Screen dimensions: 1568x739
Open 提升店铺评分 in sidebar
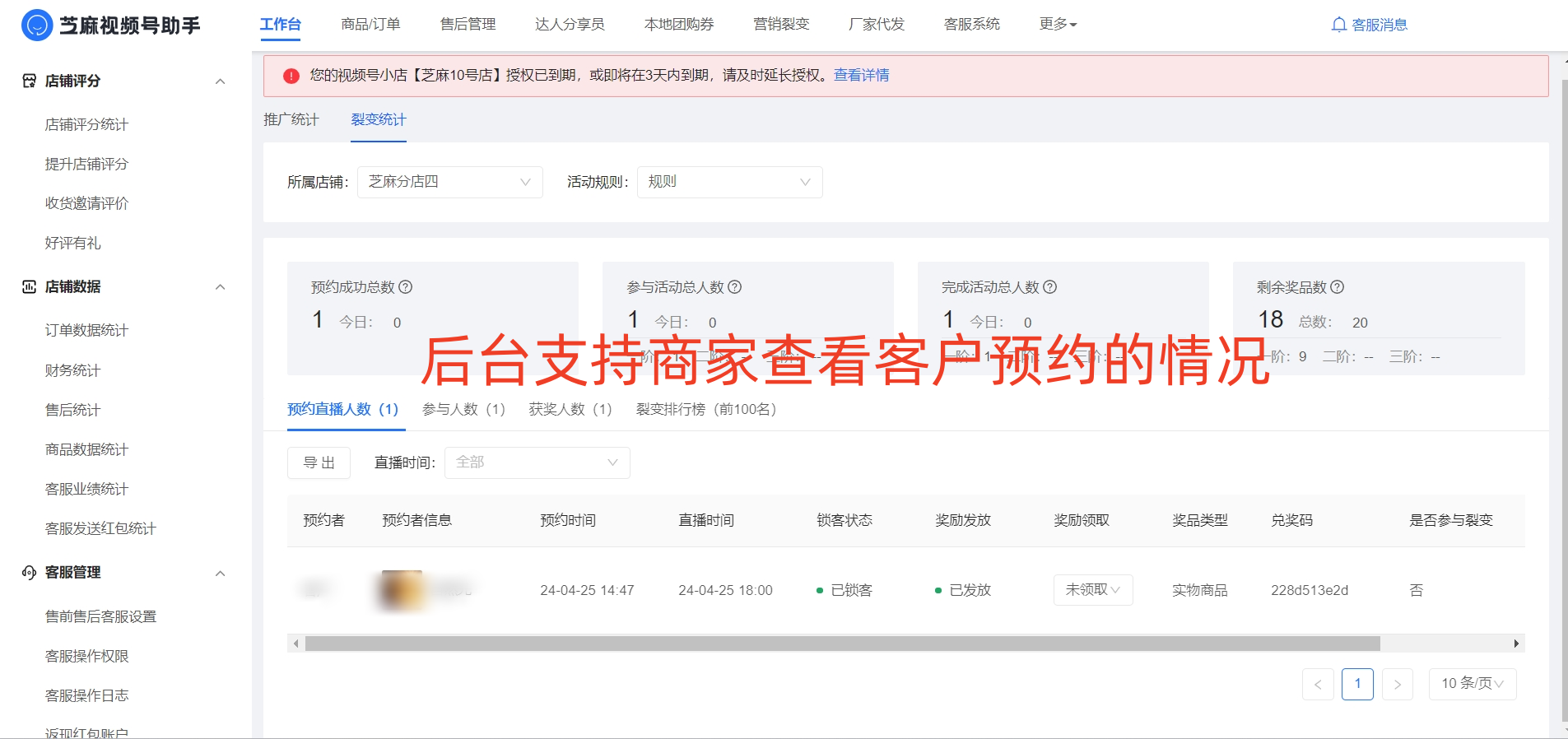pyautogui.click(x=86, y=164)
